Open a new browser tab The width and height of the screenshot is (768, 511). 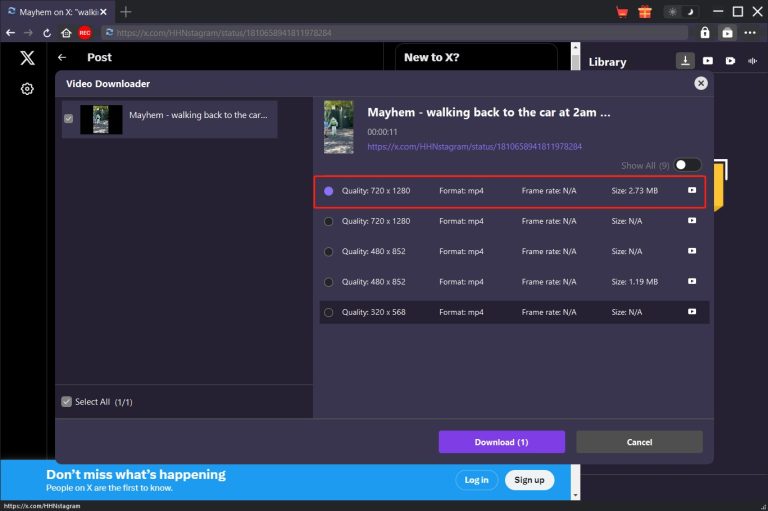point(126,12)
